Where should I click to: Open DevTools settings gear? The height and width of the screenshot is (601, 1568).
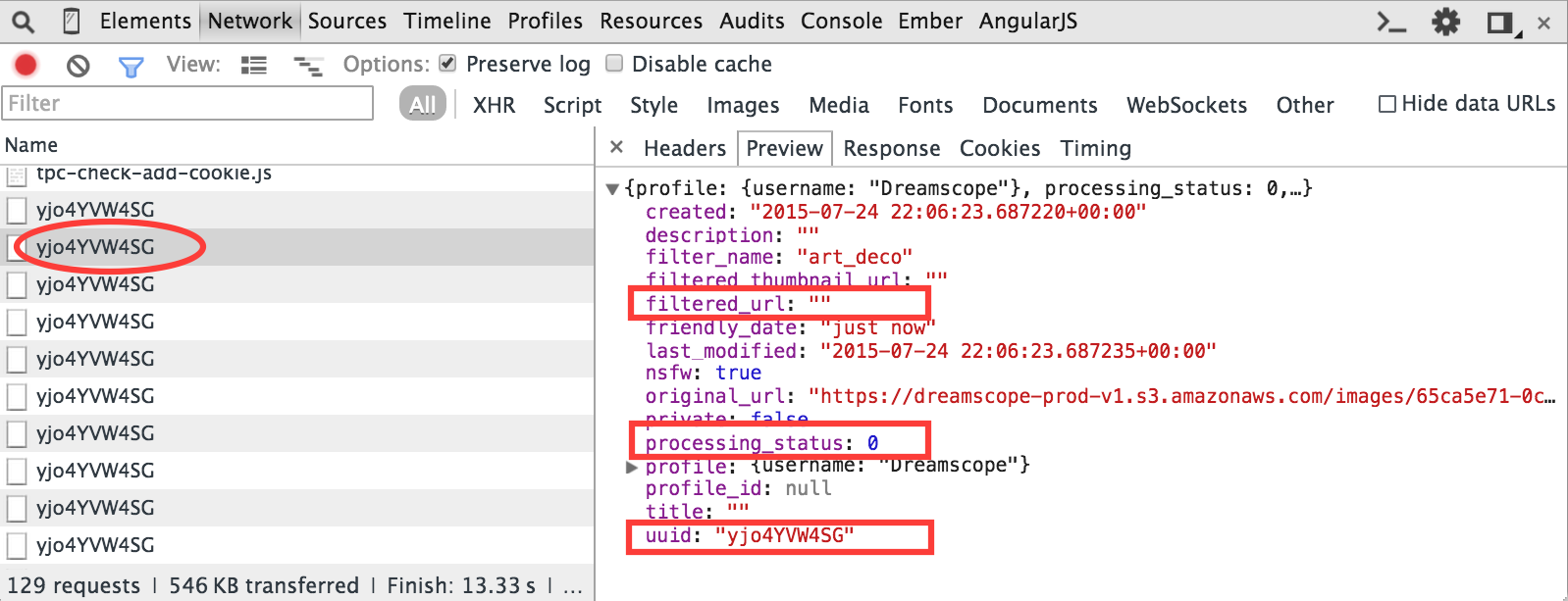pos(1445,22)
